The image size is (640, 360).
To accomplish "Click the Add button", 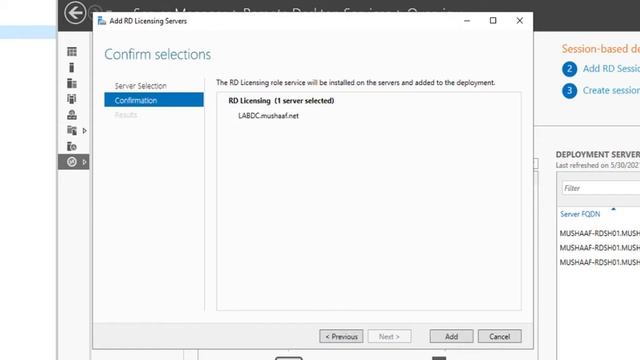I will 451,336.
